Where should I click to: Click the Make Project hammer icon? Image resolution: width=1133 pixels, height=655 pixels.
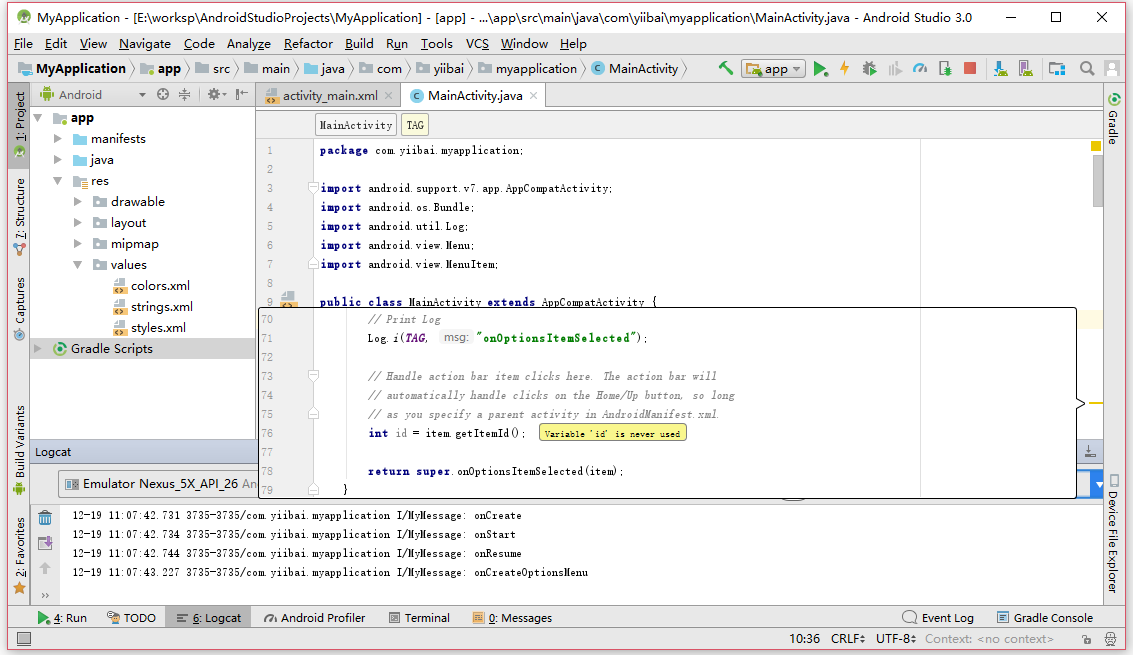[726, 69]
